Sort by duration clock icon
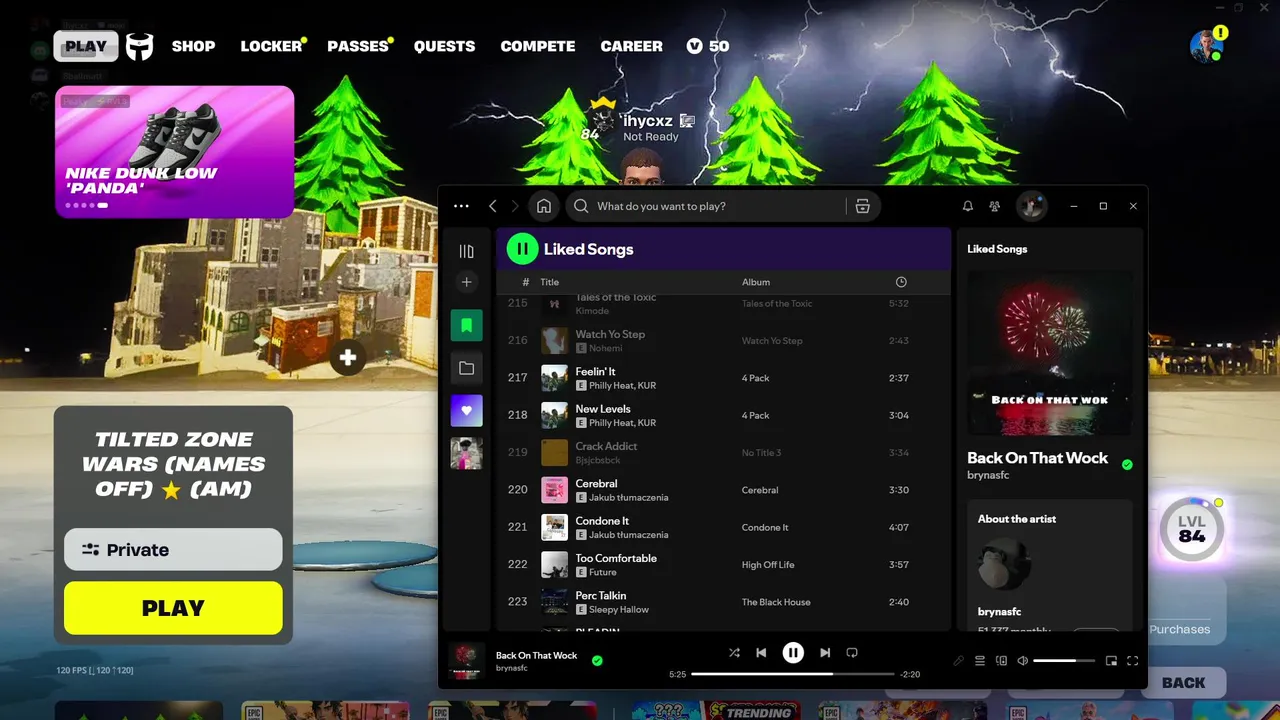The width and height of the screenshot is (1280, 720). coord(901,282)
